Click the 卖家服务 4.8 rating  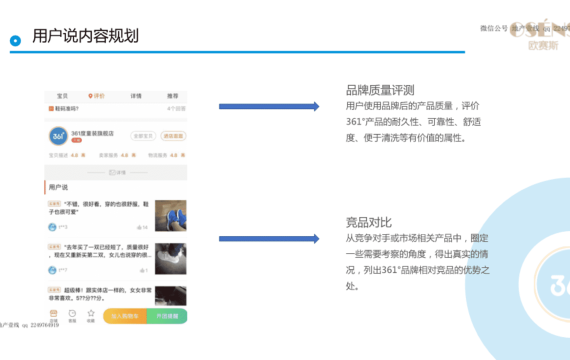(x=117, y=155)
